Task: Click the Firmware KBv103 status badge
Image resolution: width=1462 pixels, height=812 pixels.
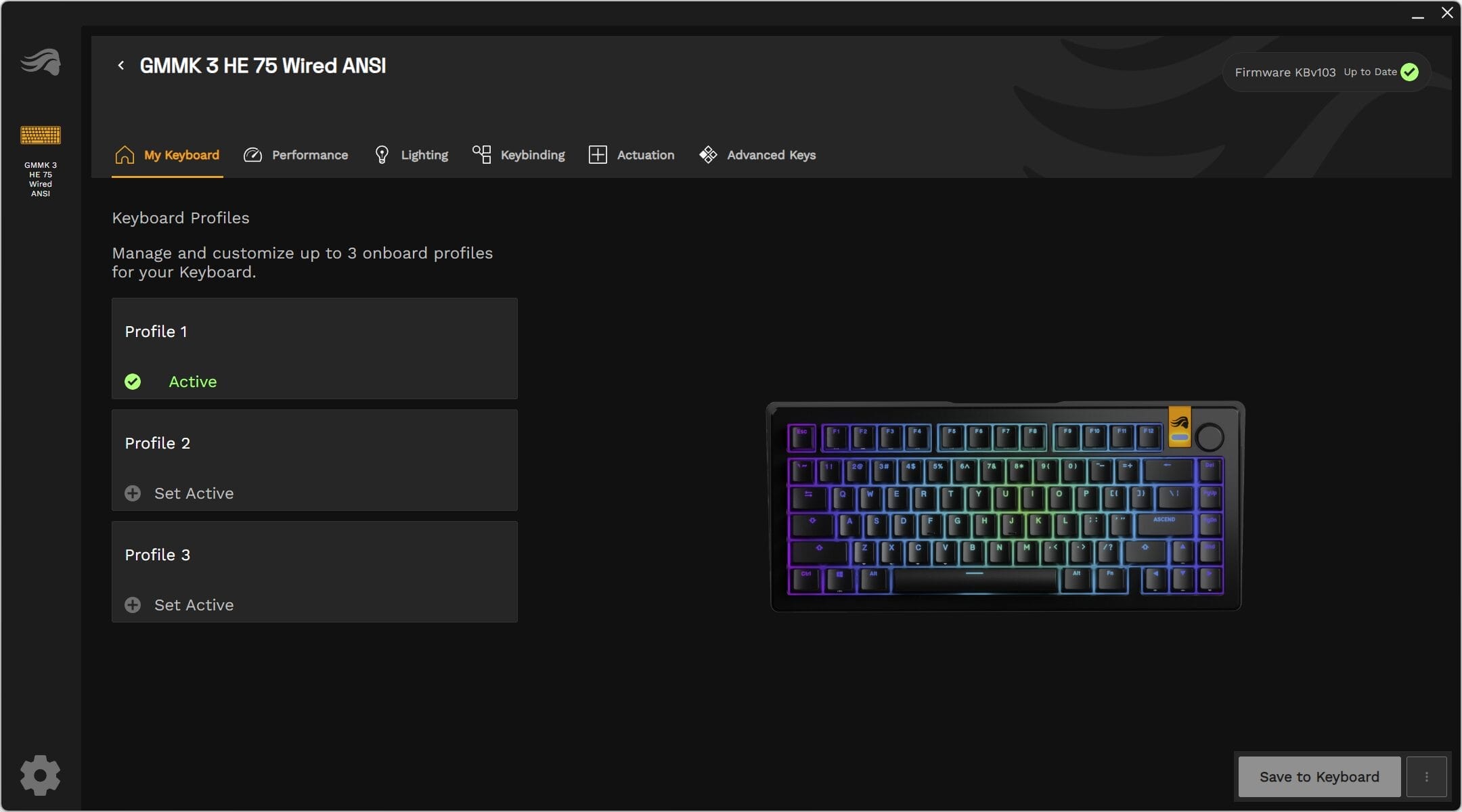Action: (x=1327, y=72)
